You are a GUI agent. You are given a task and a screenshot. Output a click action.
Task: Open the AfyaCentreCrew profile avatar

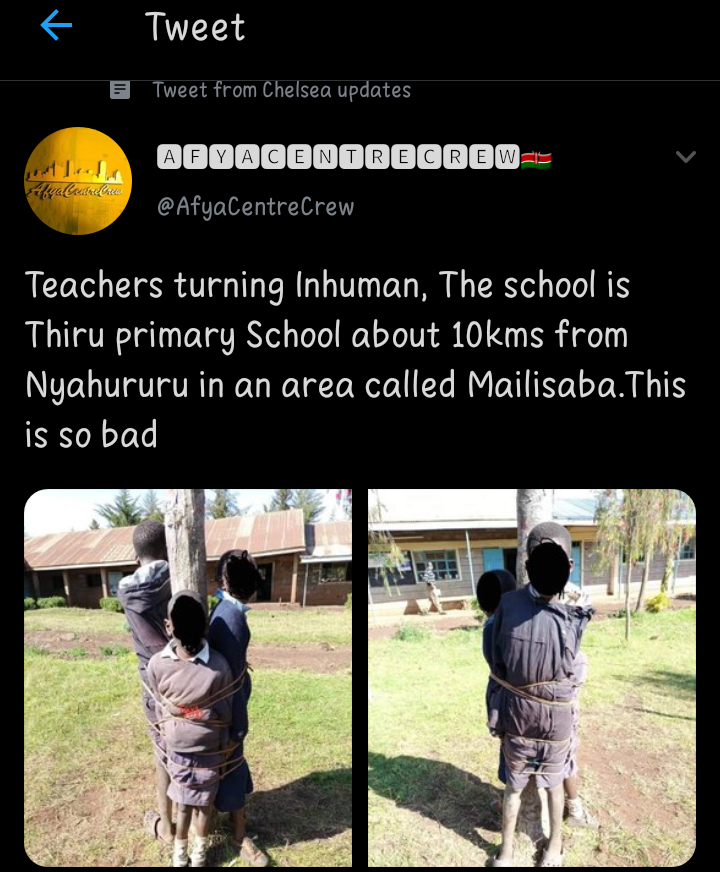[x=78, y=181]
